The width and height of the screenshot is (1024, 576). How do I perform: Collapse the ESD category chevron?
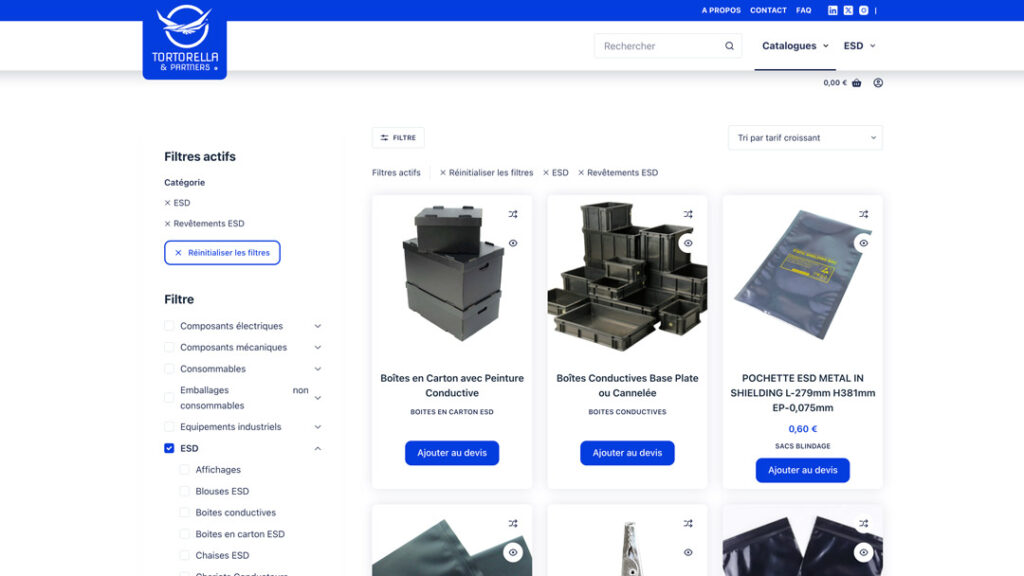318,448
